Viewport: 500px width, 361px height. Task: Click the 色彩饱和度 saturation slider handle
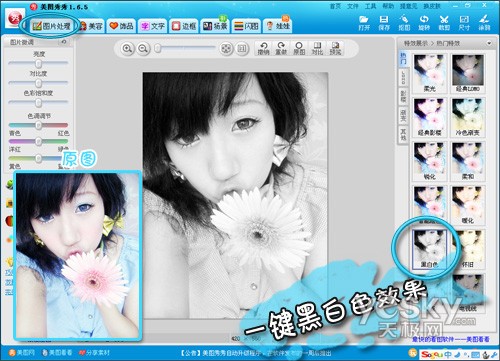38,103
